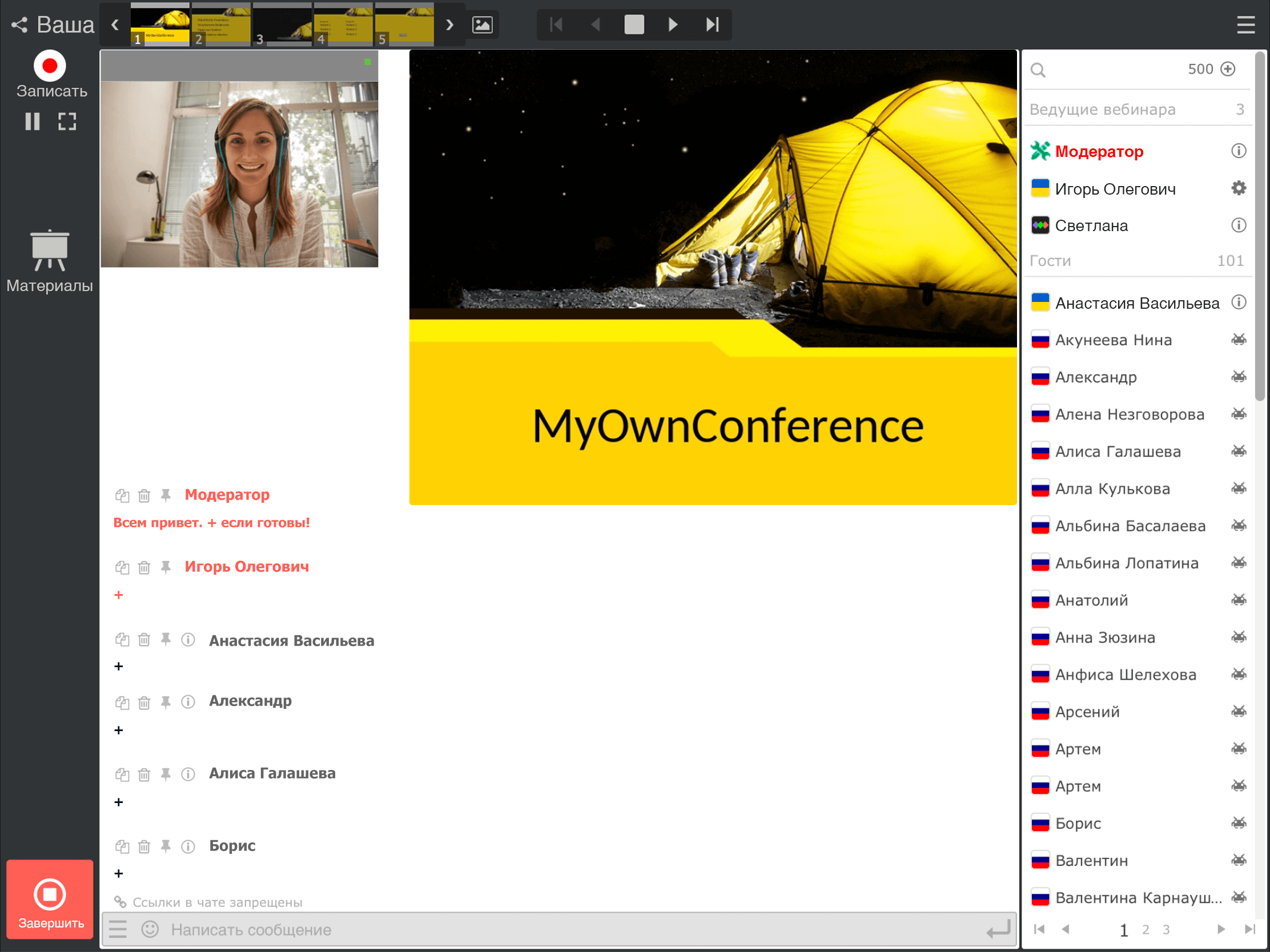Viewport: 1270px width, 952px height.
Task: Start recording with the Записать button
Action: [50, 75]
